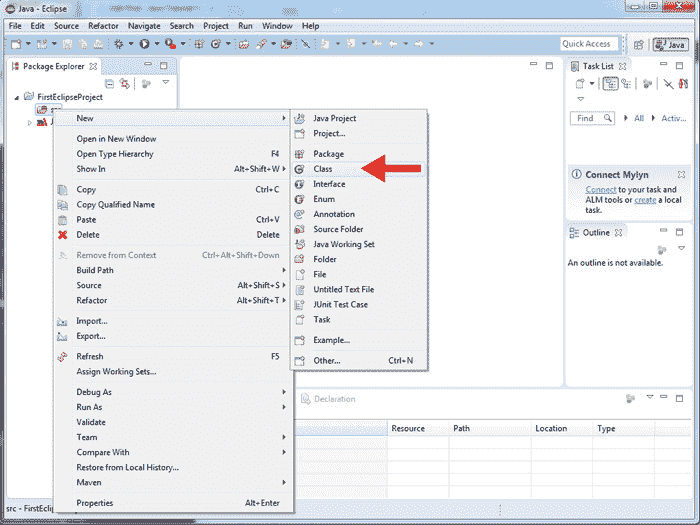Open the Debug dropdown arrow
The width and height of the screenshot is (700, 525).
coord(131,44)
